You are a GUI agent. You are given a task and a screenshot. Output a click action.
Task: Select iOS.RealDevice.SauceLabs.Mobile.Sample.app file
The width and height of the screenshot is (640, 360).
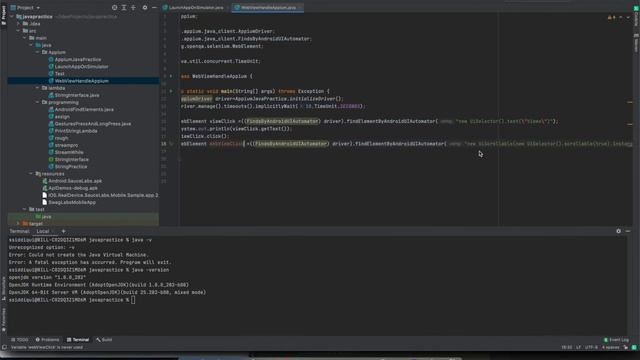(103, 195)
